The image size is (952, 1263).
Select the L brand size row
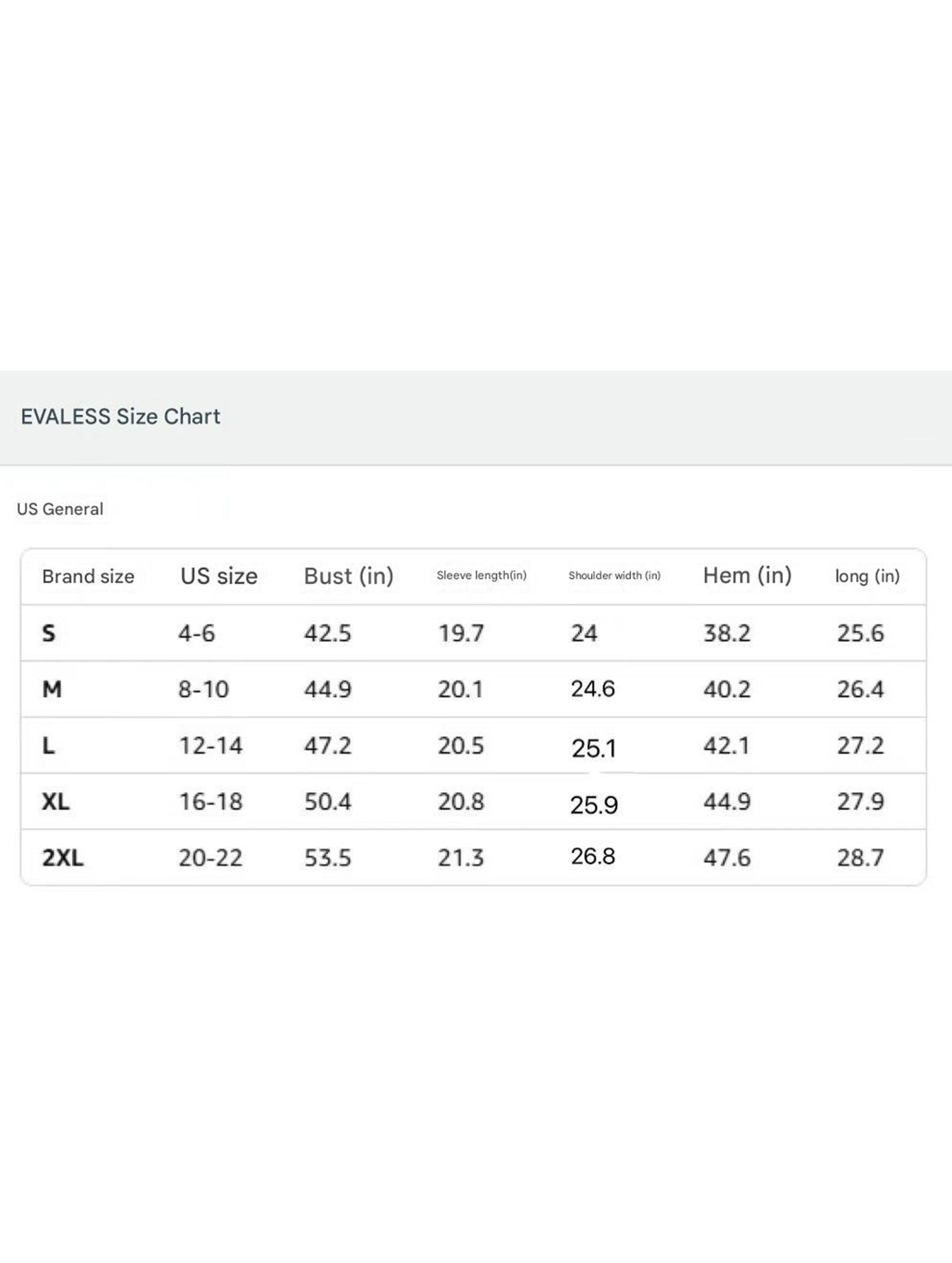click(x=473, y=745)
